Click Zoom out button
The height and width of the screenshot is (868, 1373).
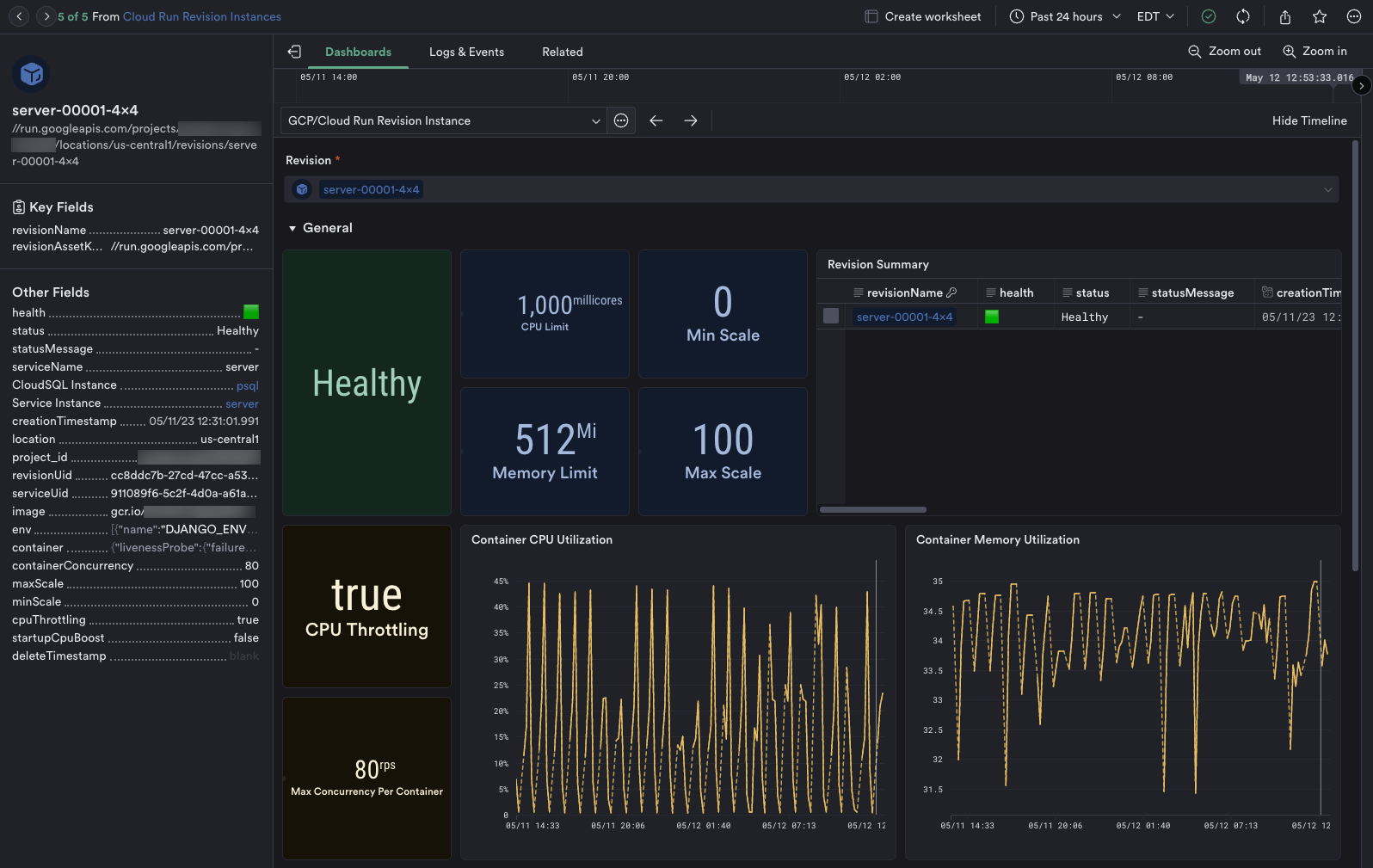1224,52
